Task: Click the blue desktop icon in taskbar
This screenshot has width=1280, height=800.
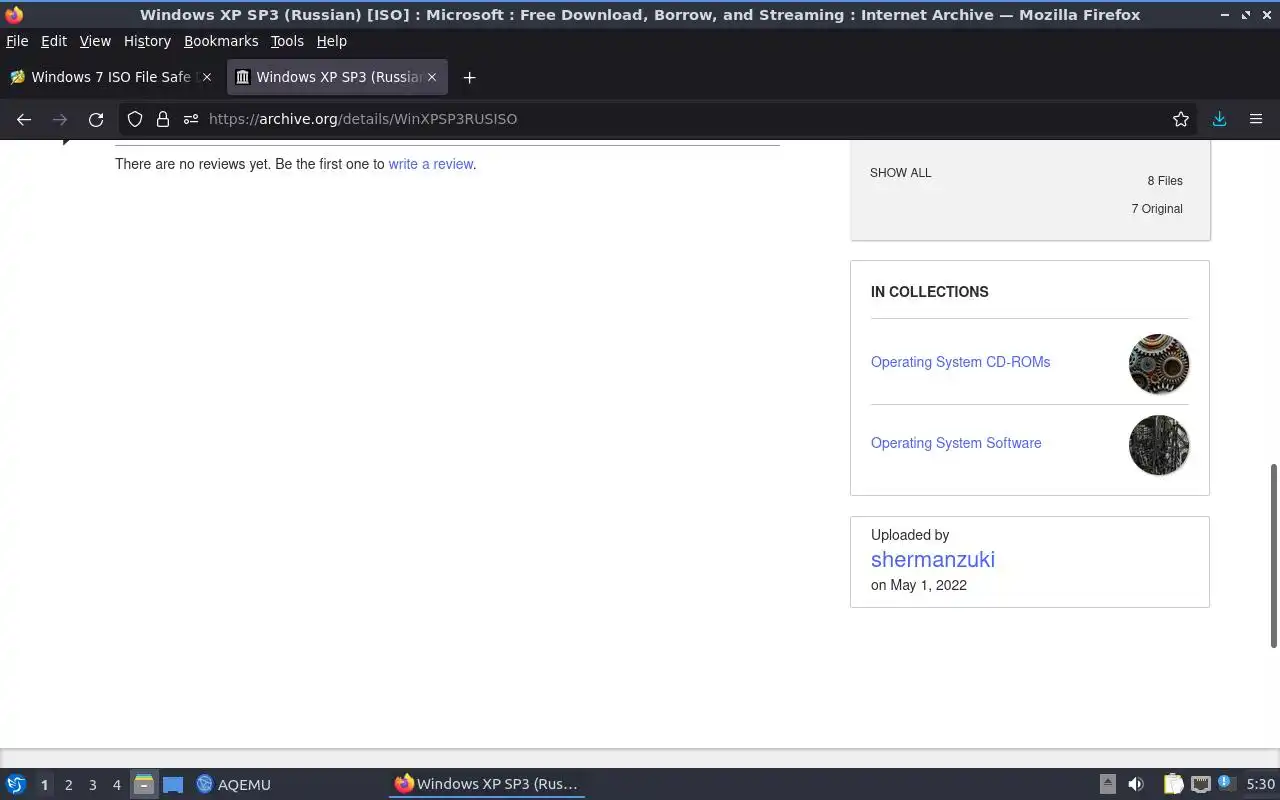Action: click(173, 785)
